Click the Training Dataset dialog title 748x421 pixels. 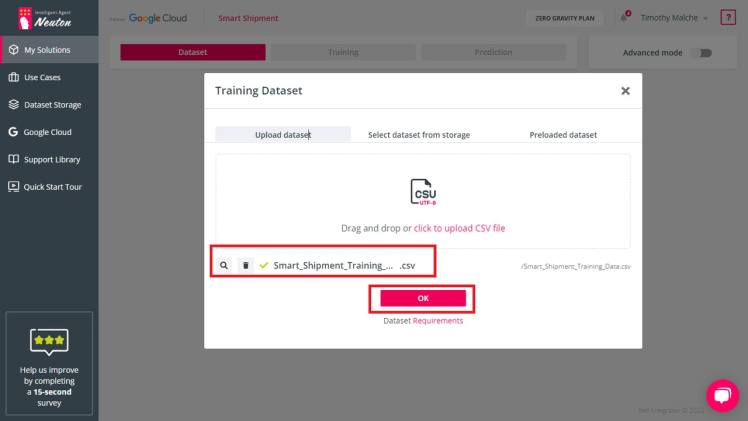(x=259, y=90)
